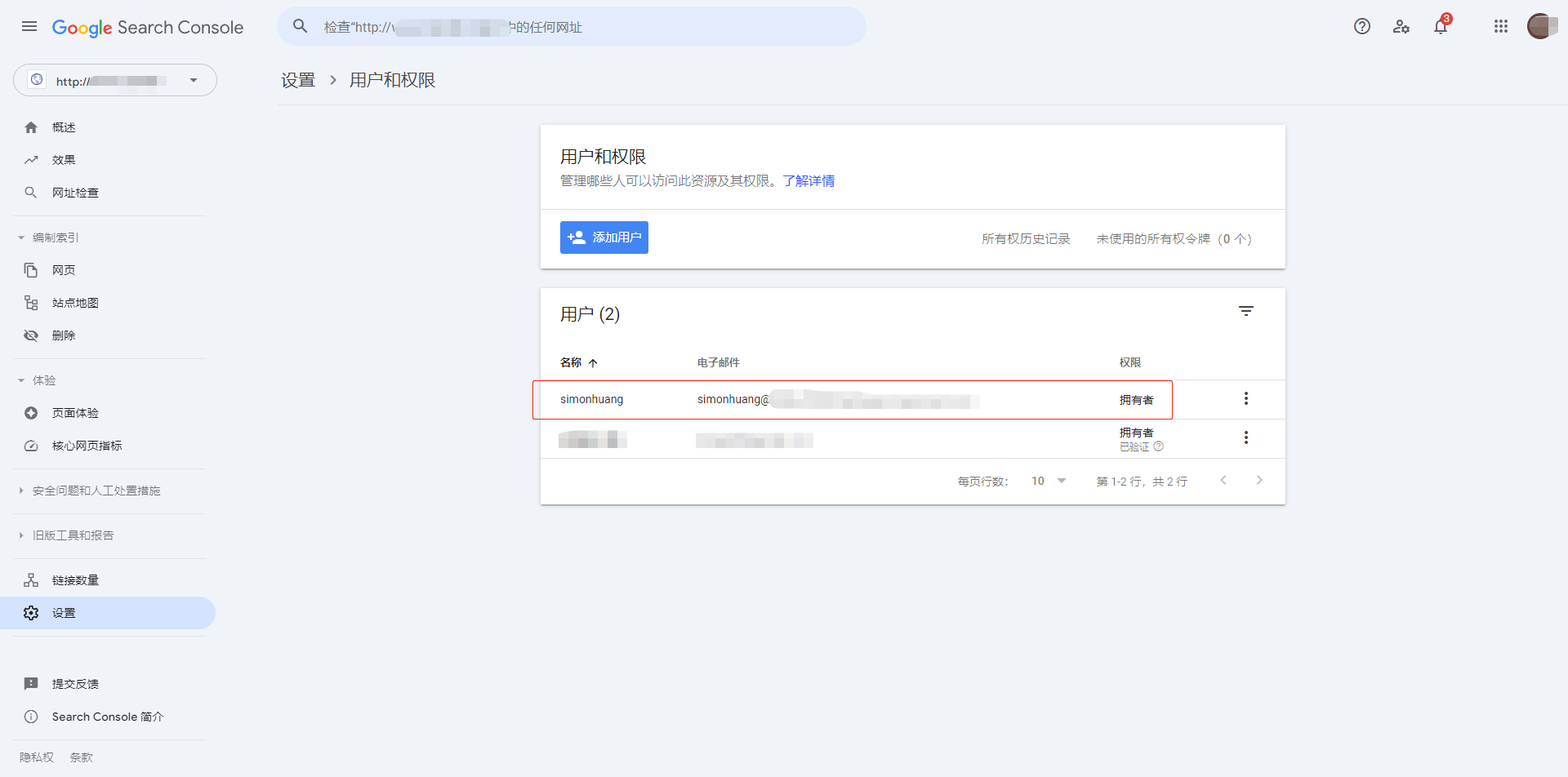Click the 添加用户 button

604,238
